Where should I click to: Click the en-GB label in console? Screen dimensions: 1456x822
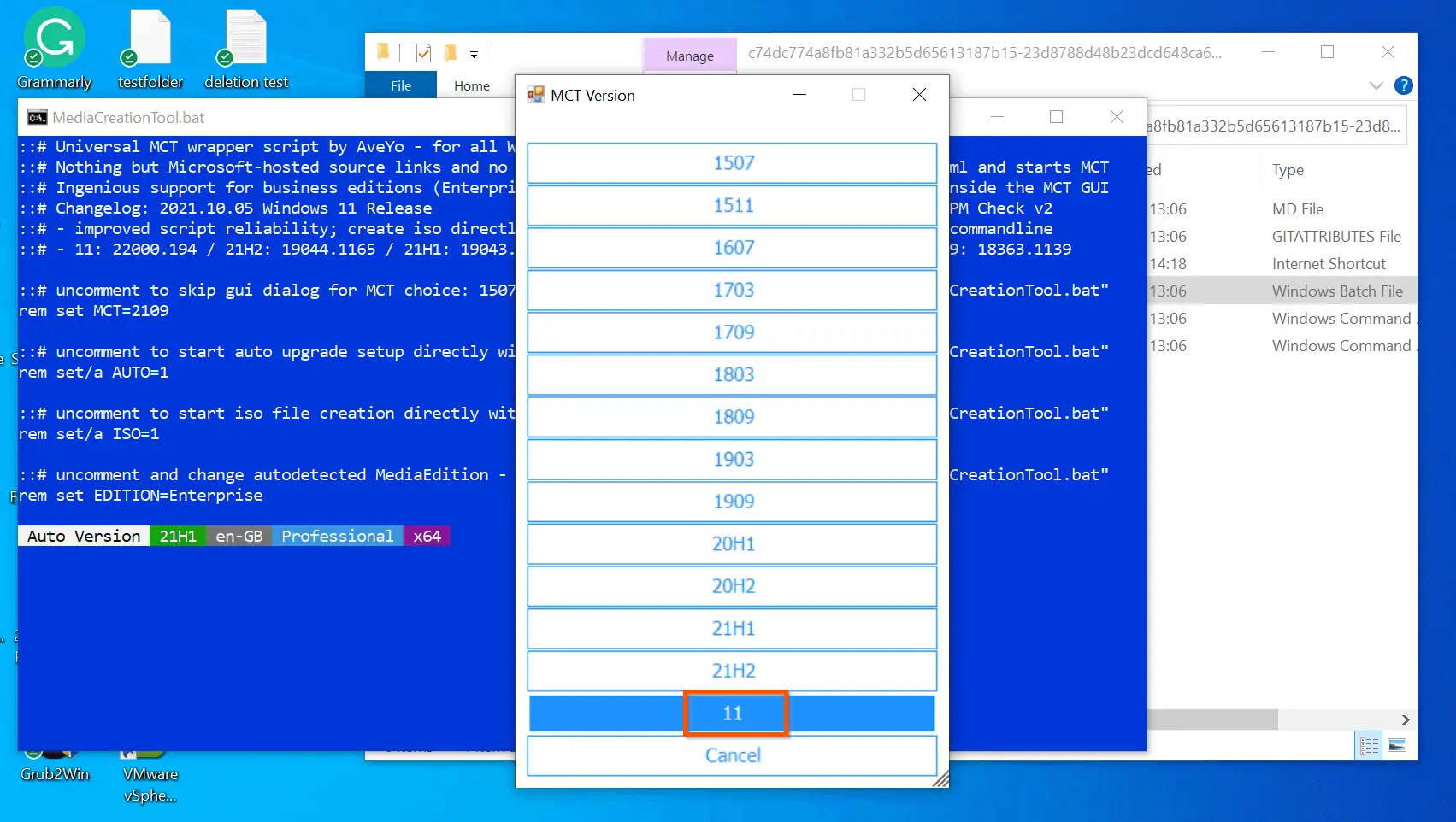(239, 536)
